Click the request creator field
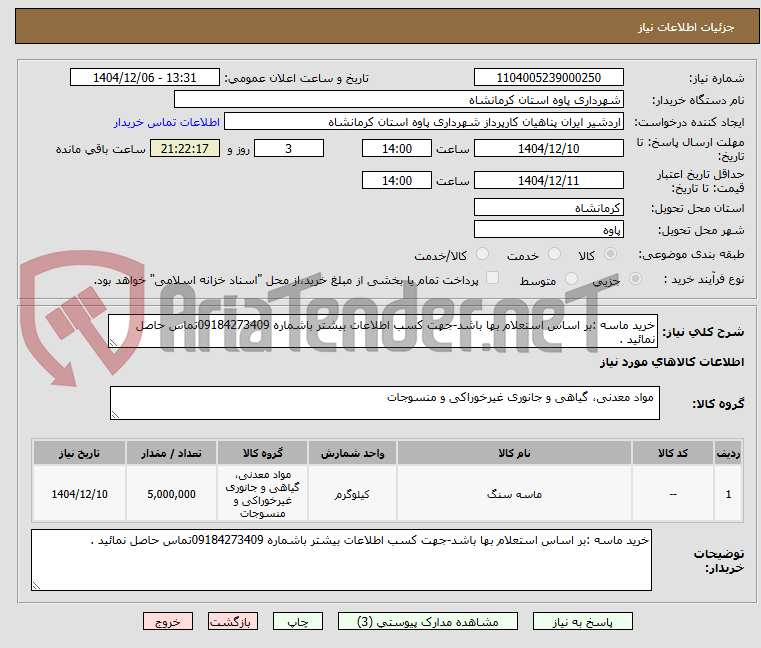Screen dimensions: 761x648 [x=424, y=122]
